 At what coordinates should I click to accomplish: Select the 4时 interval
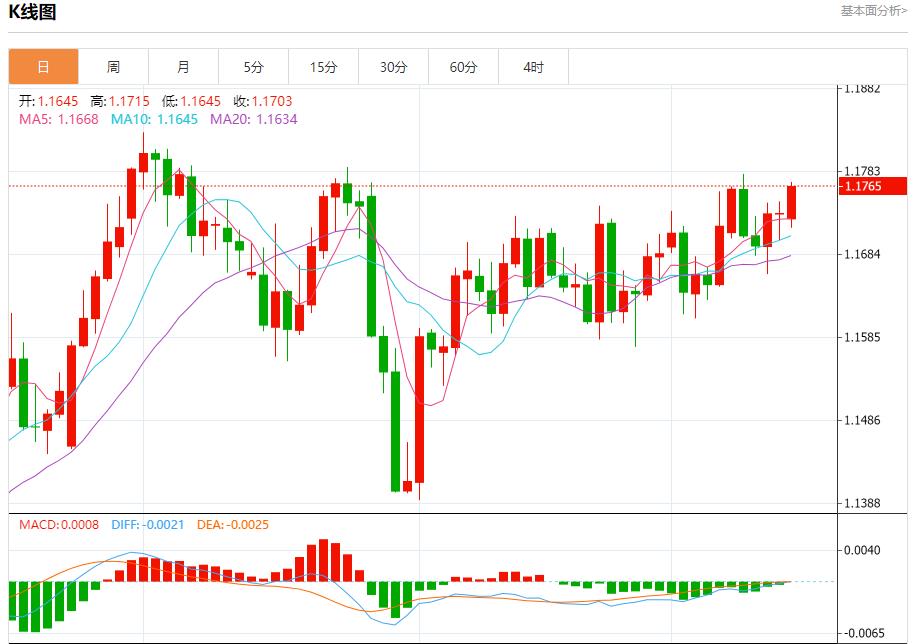533,66
